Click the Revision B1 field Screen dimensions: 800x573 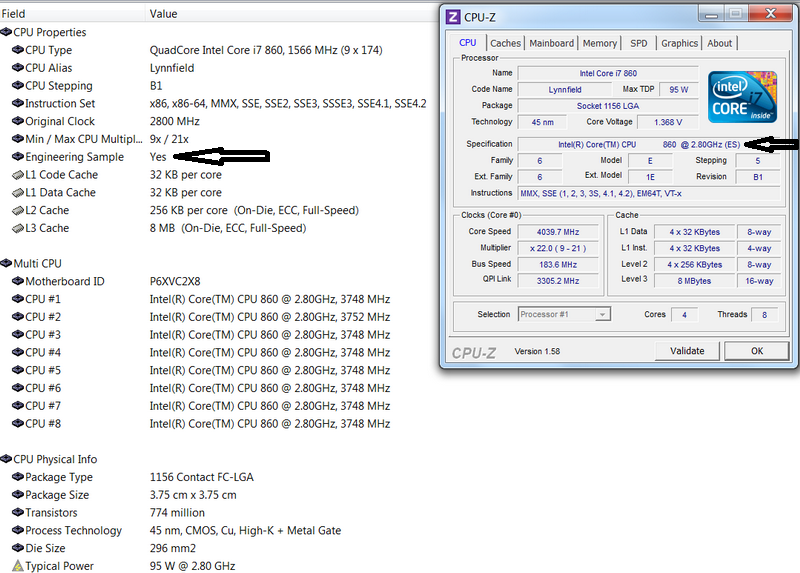pyautogui.click(x=758, y=177)
